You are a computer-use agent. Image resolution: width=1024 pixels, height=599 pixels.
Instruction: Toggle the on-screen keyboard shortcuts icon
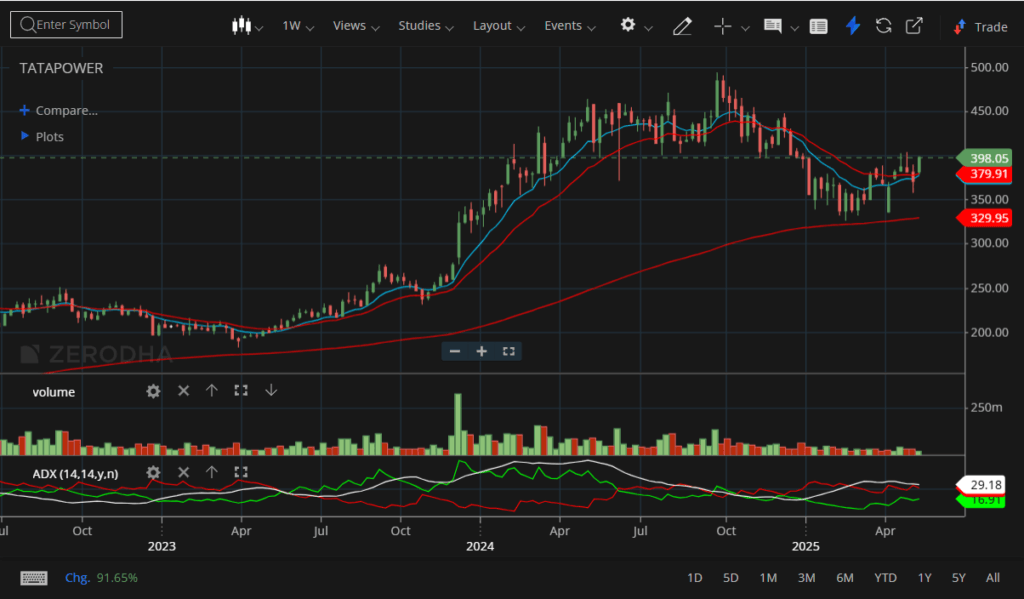[x=34, y=578]
